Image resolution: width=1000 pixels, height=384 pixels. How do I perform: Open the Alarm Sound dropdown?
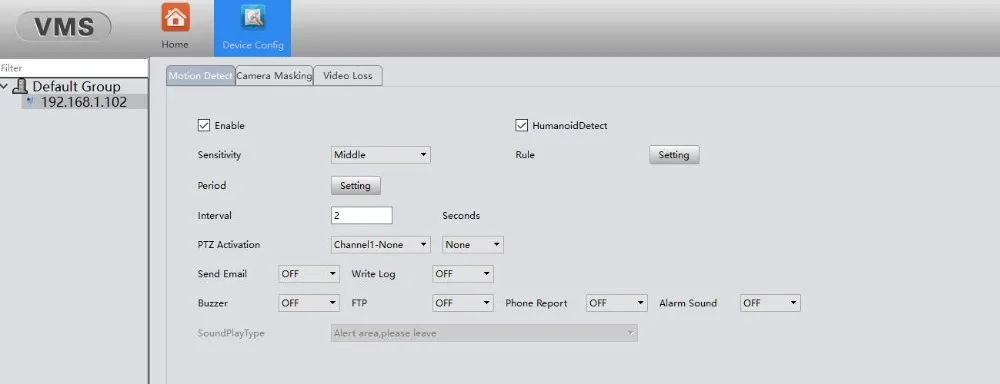[770, 303]
